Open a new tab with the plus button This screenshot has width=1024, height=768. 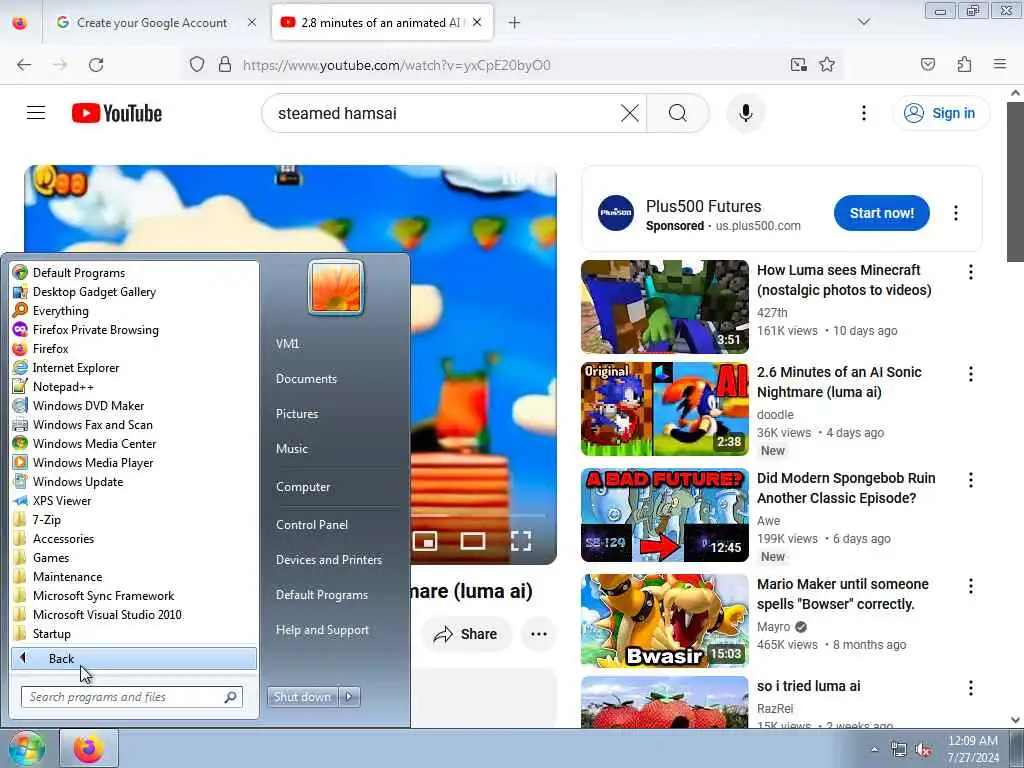point(514,23)
